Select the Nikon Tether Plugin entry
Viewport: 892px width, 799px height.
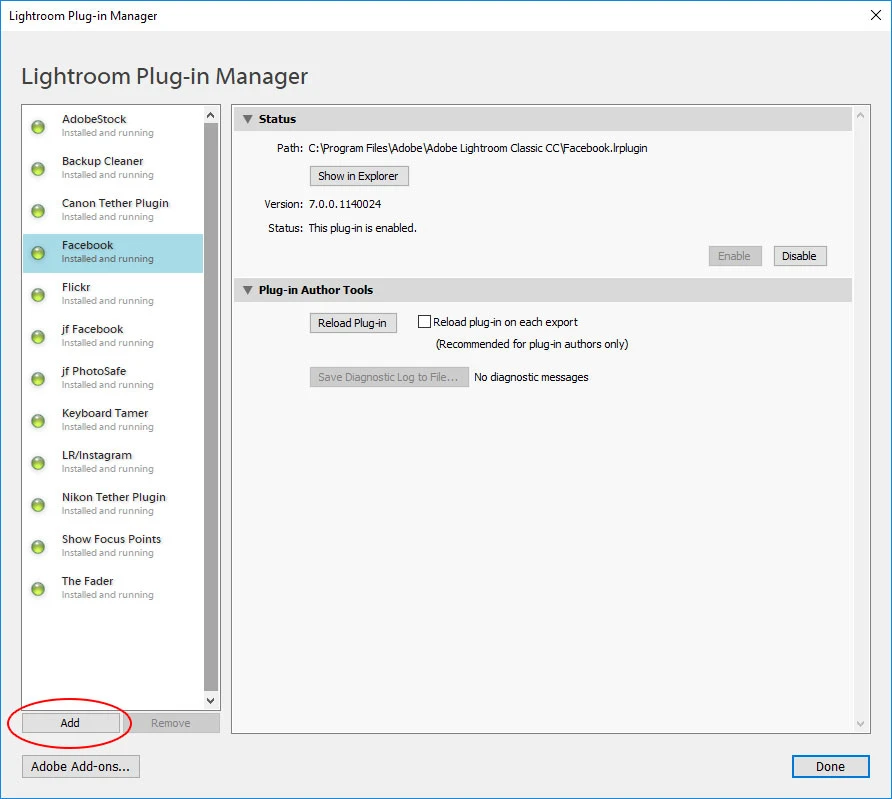click(113, 503)
